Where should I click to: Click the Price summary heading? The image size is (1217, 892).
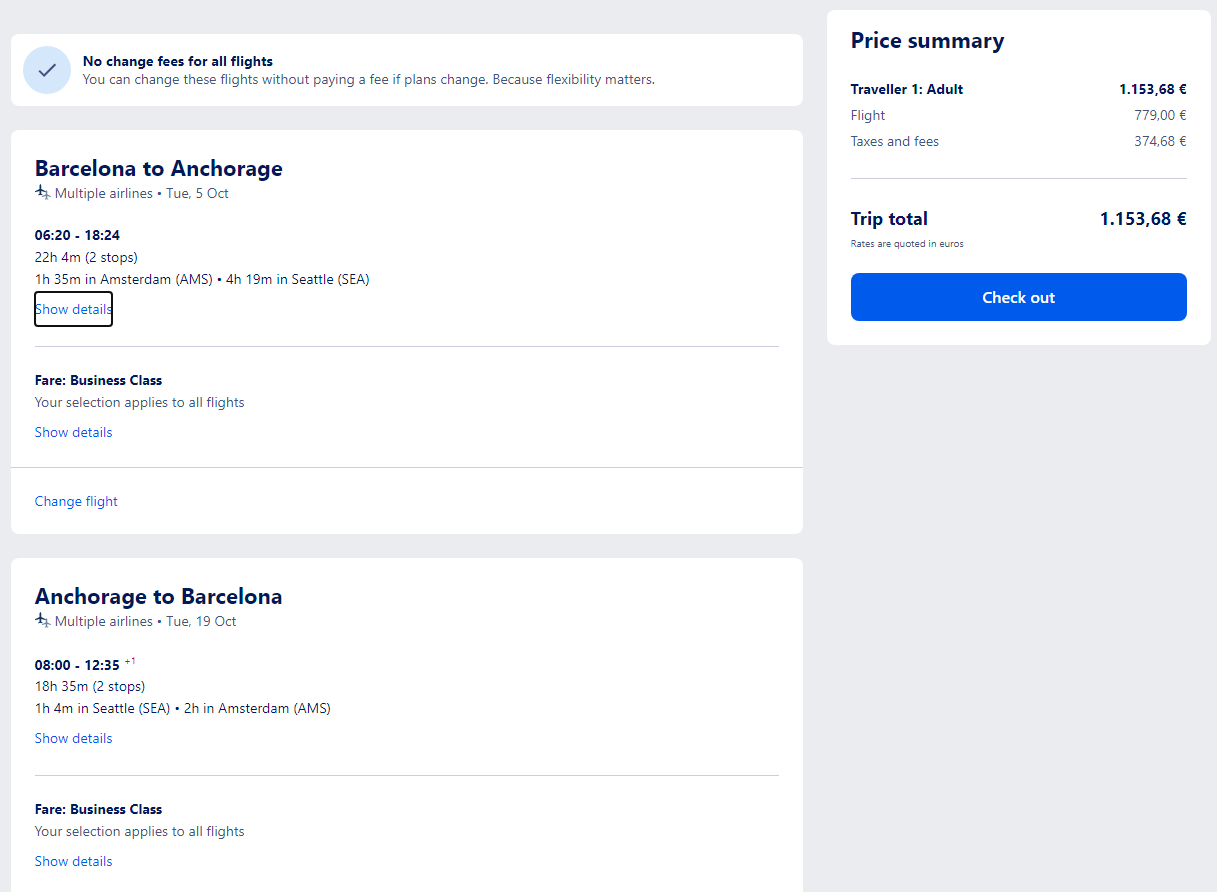927,41
